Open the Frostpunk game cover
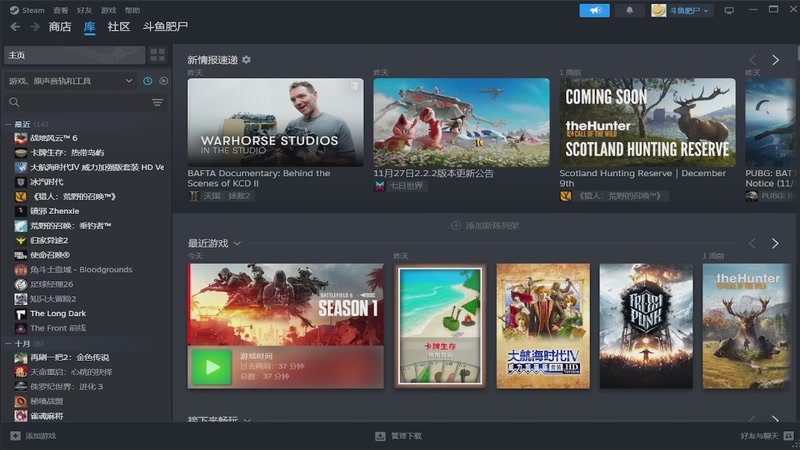 click(646, 326)
